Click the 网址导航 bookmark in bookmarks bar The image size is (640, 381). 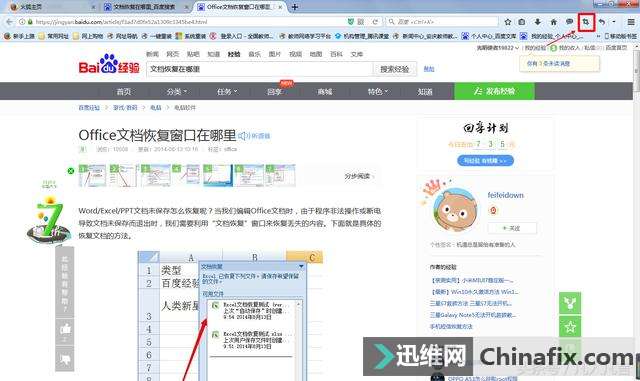pyautogui.click(x=122, y=36)
